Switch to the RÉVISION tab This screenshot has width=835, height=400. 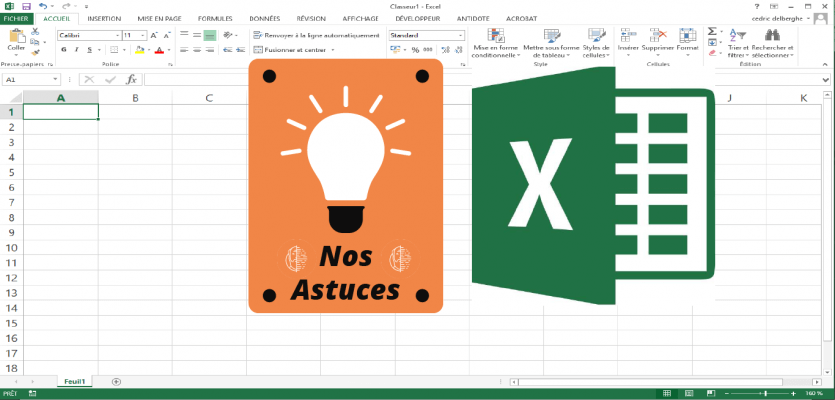coord(311,19)
